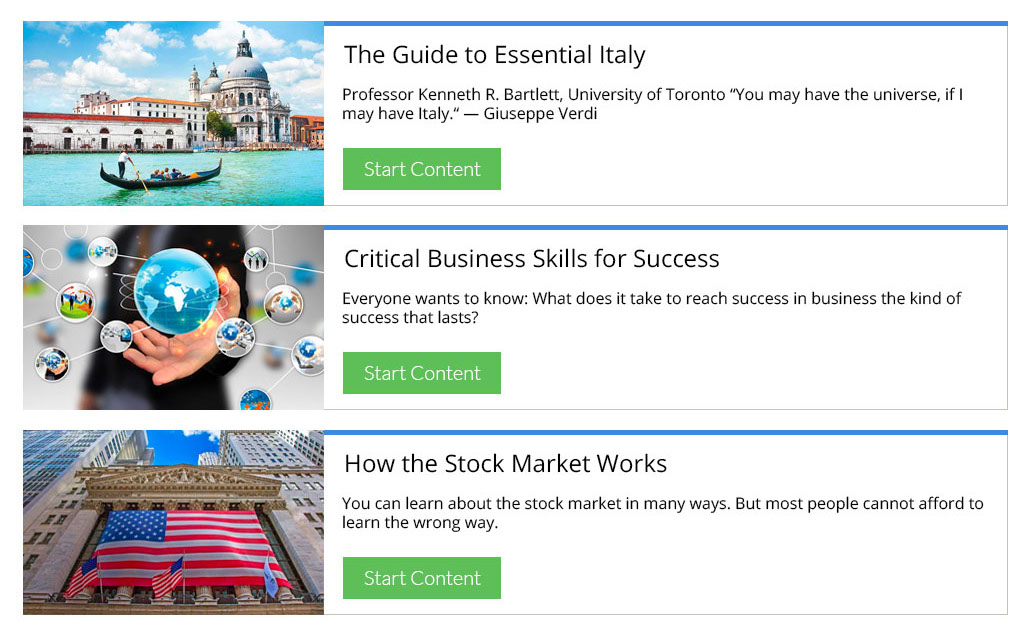This screenshot has width=1030, height=637.
Task: Click the turquoise water in Venice image
Action: (x=270, y=185)
